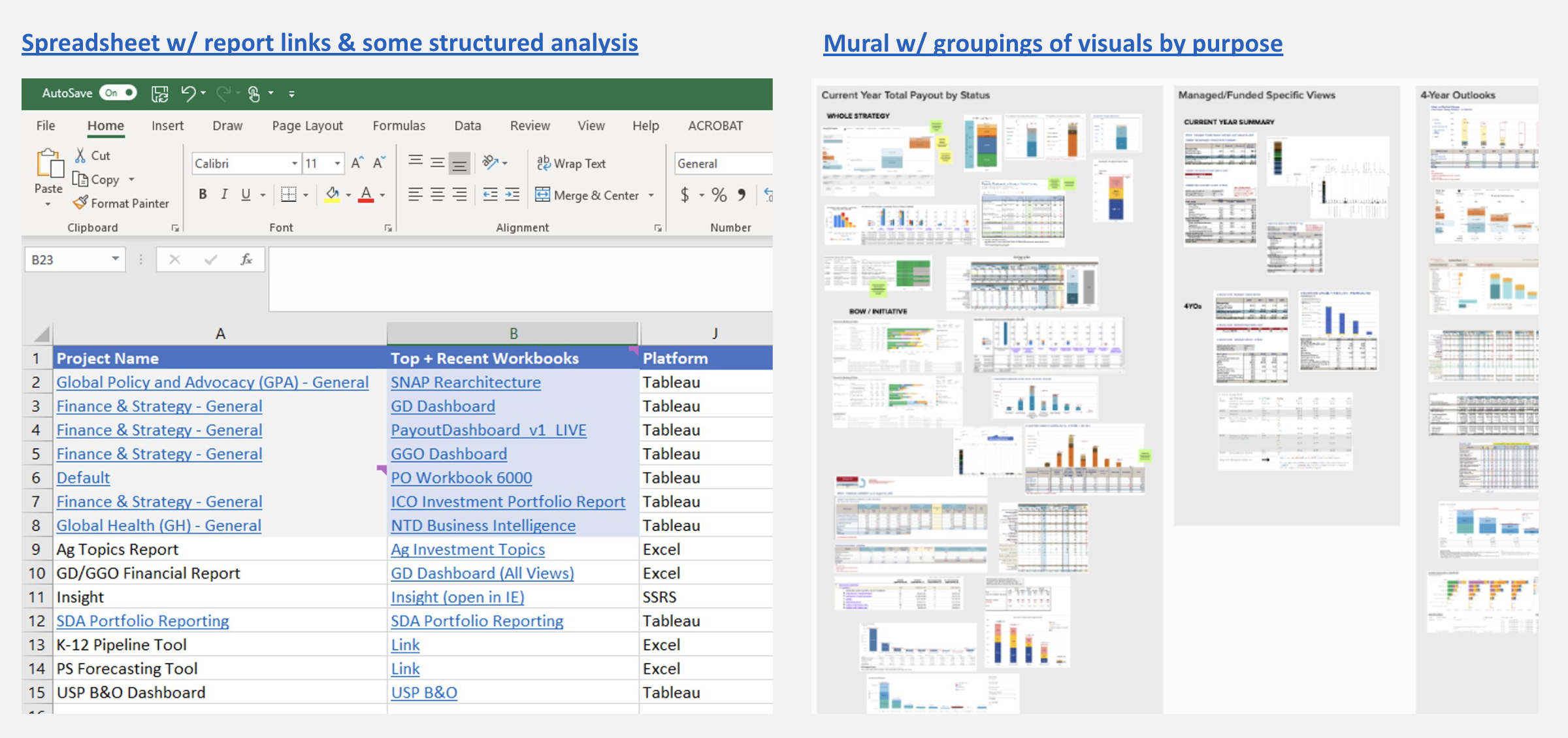Open the Page Layout tab
Image resolution: width=1568 pixels, height=738 pixels.
pos(307,125)
